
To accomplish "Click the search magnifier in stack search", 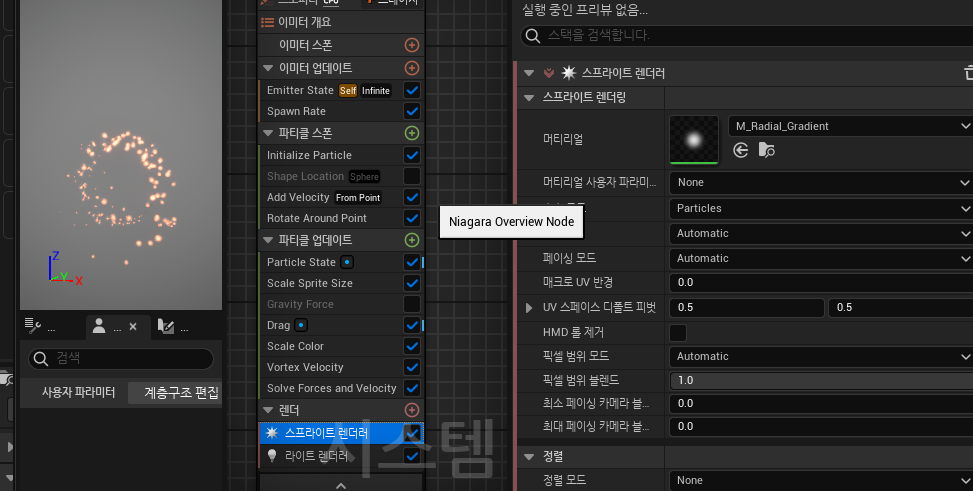I will [532, 35].
